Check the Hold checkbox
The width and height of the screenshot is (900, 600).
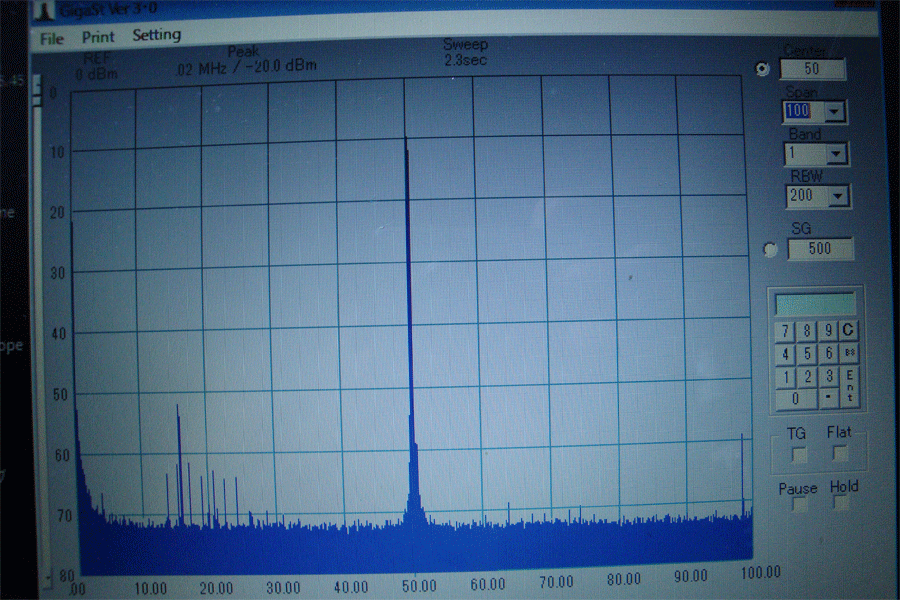841,503
